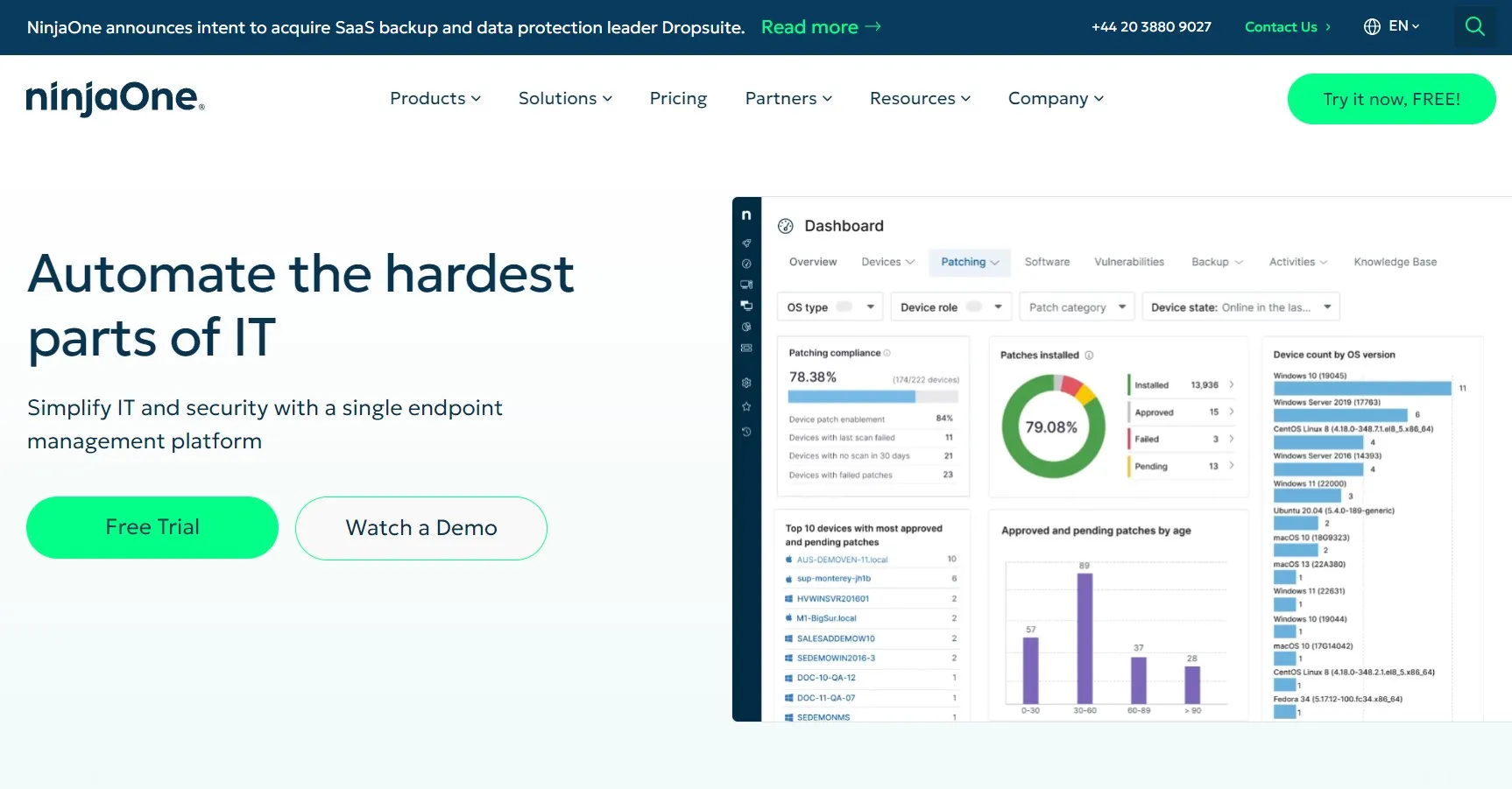The height and width of the screenshot is (789, 1512).
Task: Expand the Partners menu
Action: point(788,98)
